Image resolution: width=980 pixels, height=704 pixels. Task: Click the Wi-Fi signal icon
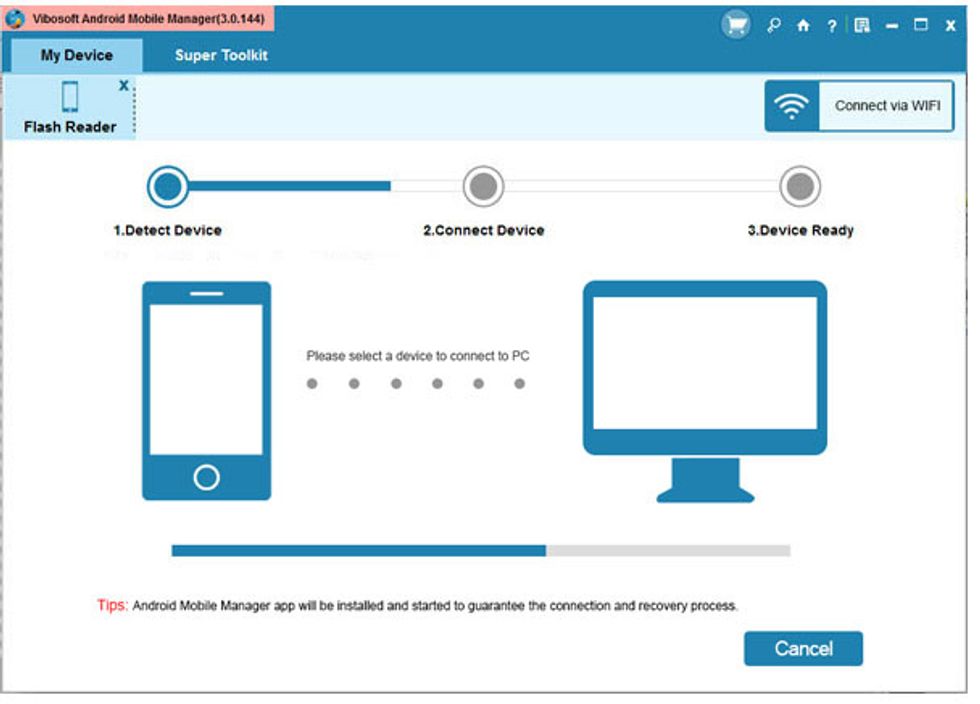[x=791, y=106]
